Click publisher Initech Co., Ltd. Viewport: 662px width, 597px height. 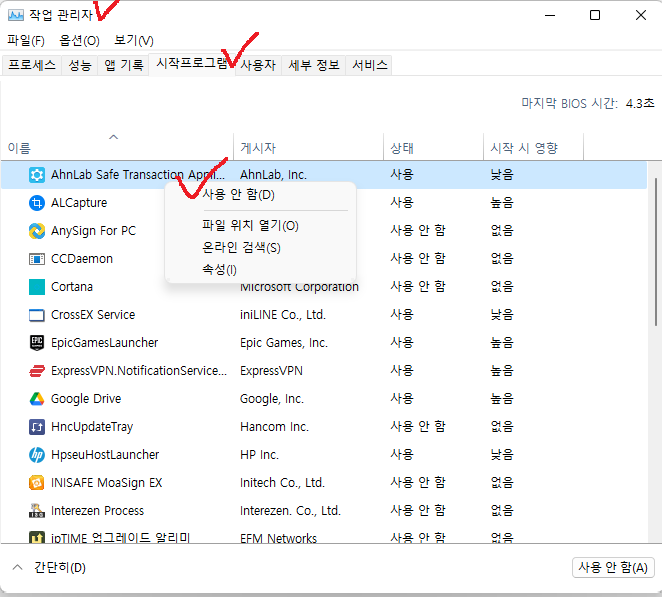point(282,483)
